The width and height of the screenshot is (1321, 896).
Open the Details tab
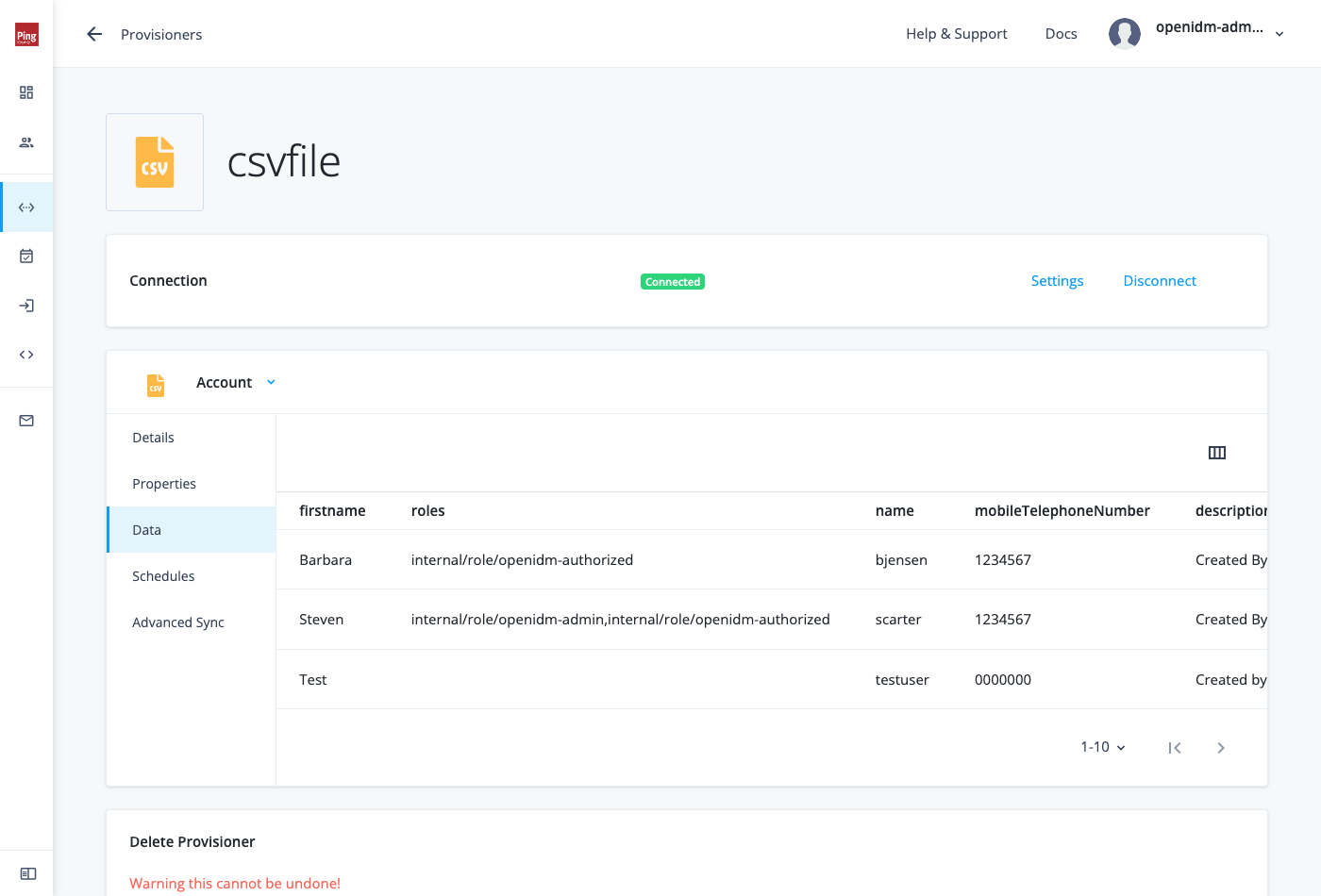click(192, 438)
